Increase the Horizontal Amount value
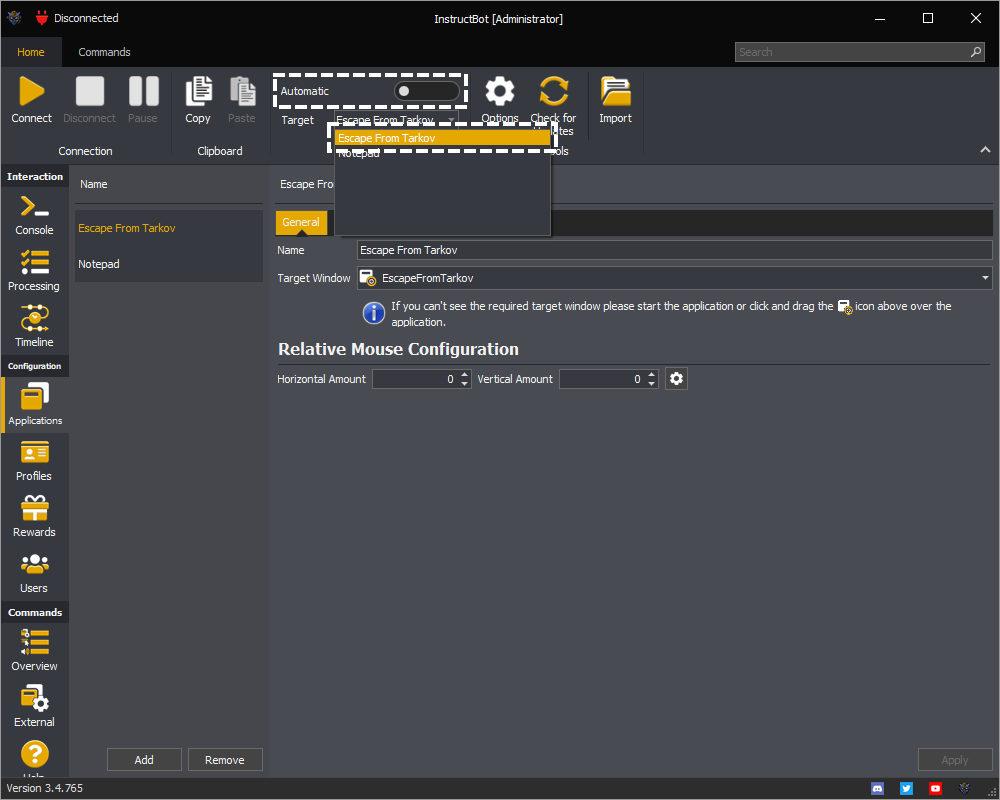The width and height of the screenshot is (1000, 800). [464, 374]
